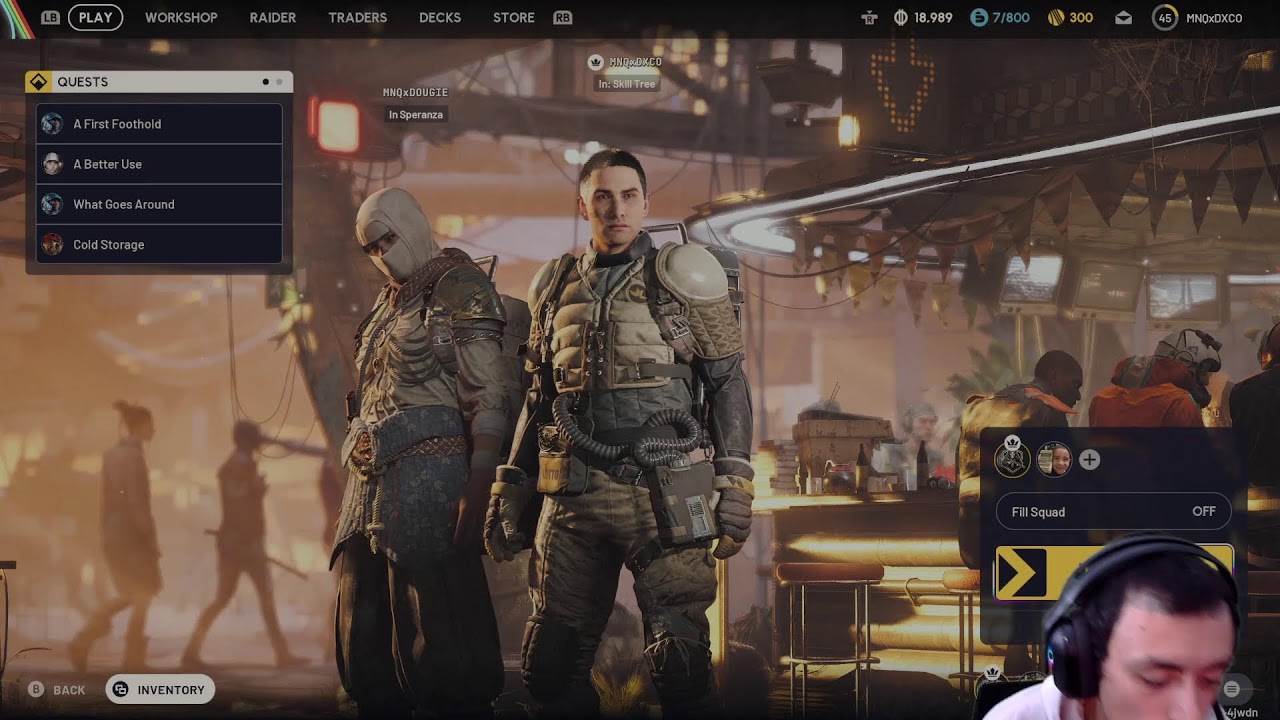Add a squad member with plus icon
The image size is (1280, 720).
(1089, 460)
